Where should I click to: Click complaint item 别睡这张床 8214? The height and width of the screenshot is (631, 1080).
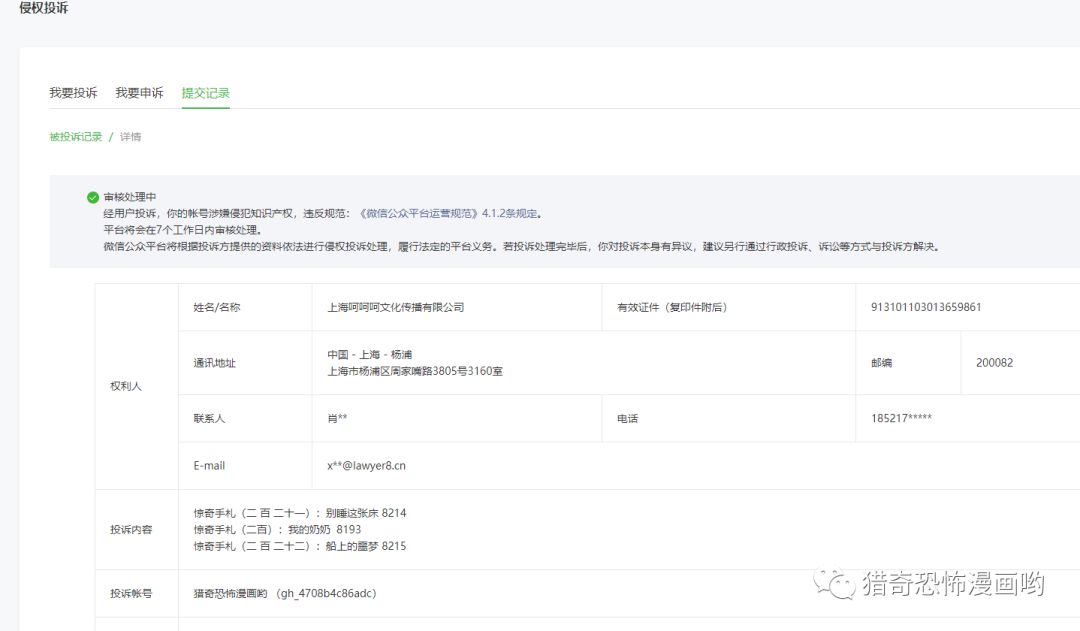pyautogui.click(x=366, y=513)
